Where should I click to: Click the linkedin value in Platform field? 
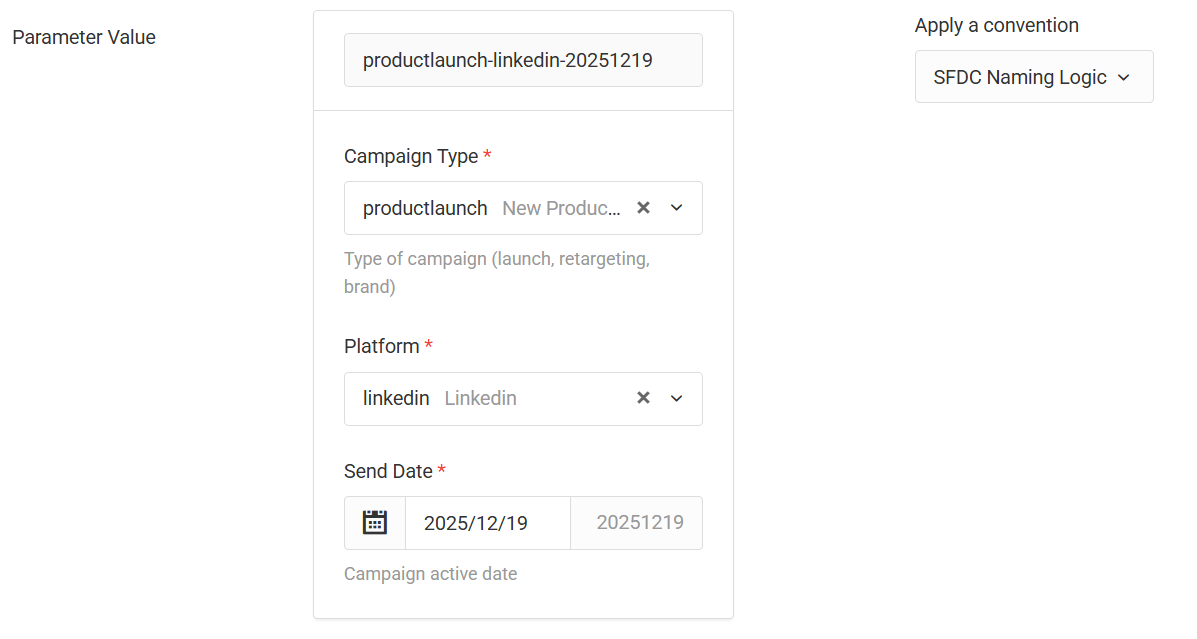[396, 398]
